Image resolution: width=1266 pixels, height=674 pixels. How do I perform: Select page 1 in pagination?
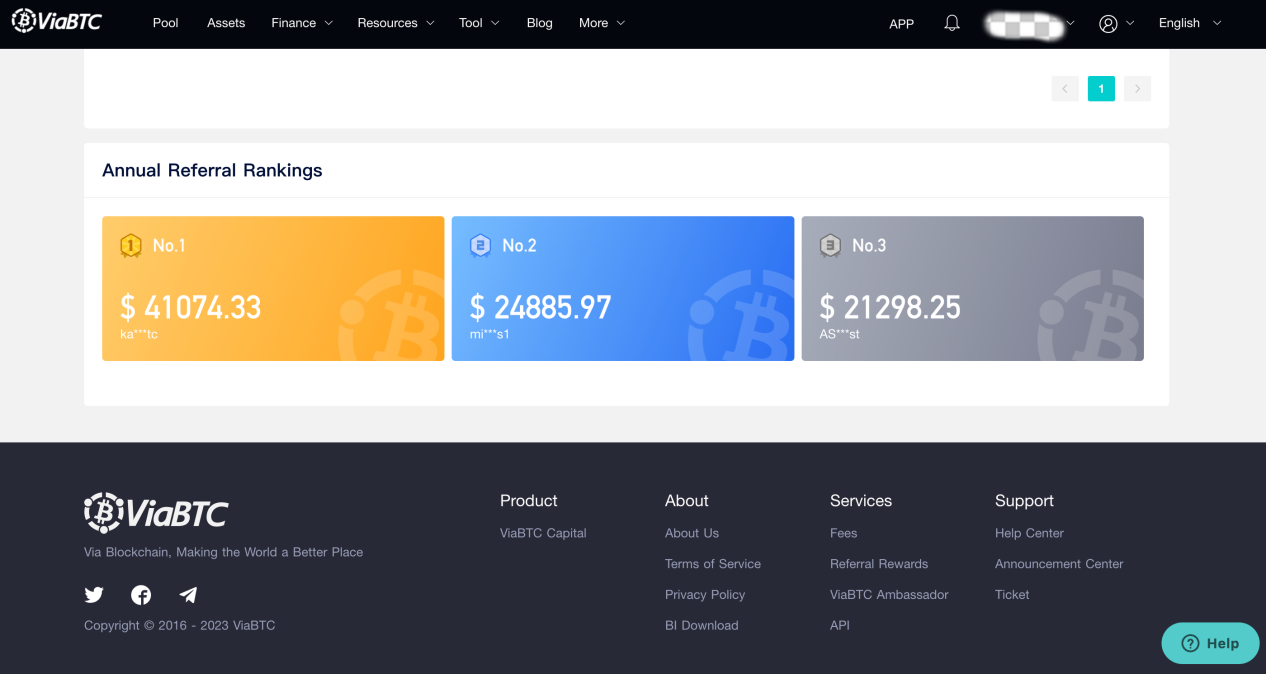(x=1101, y=89)
